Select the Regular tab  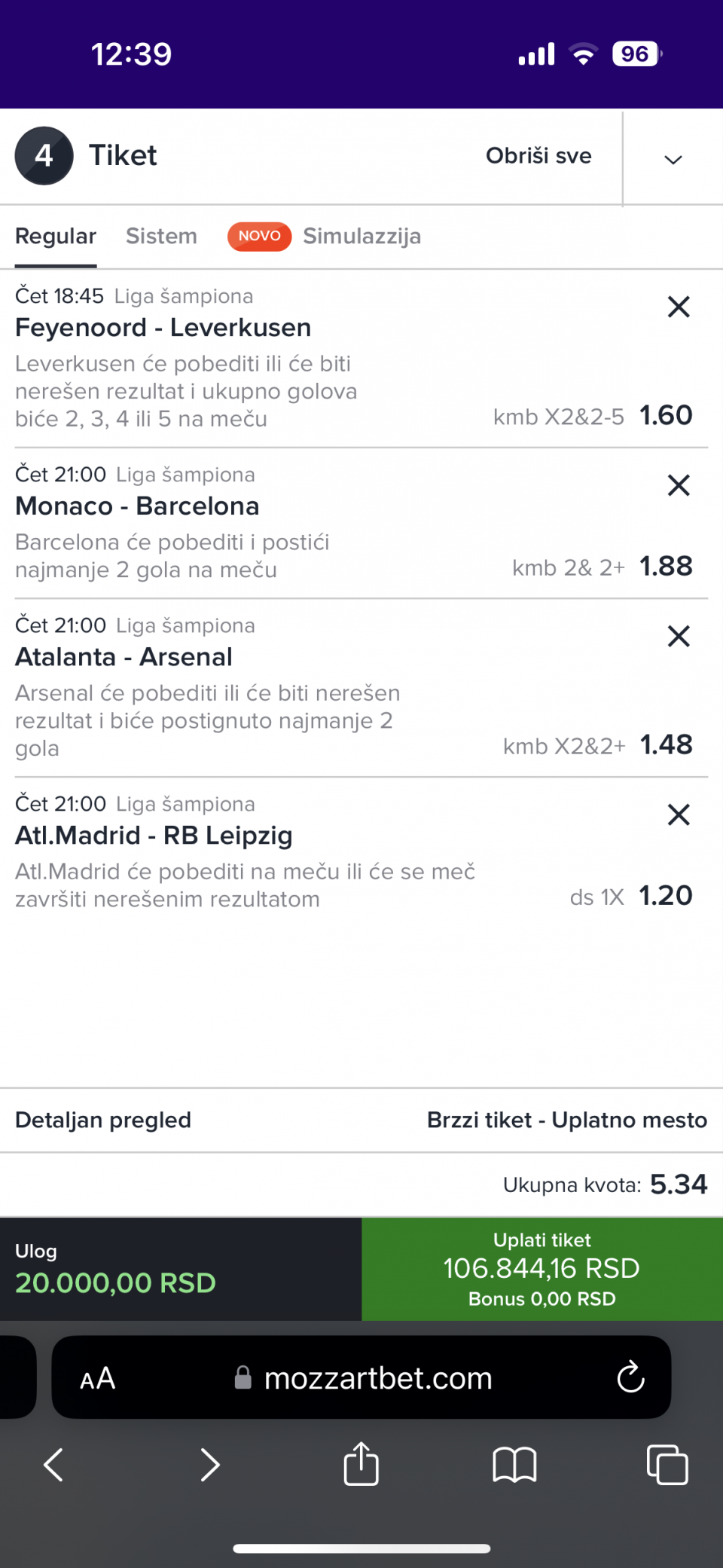coord(56,237)
